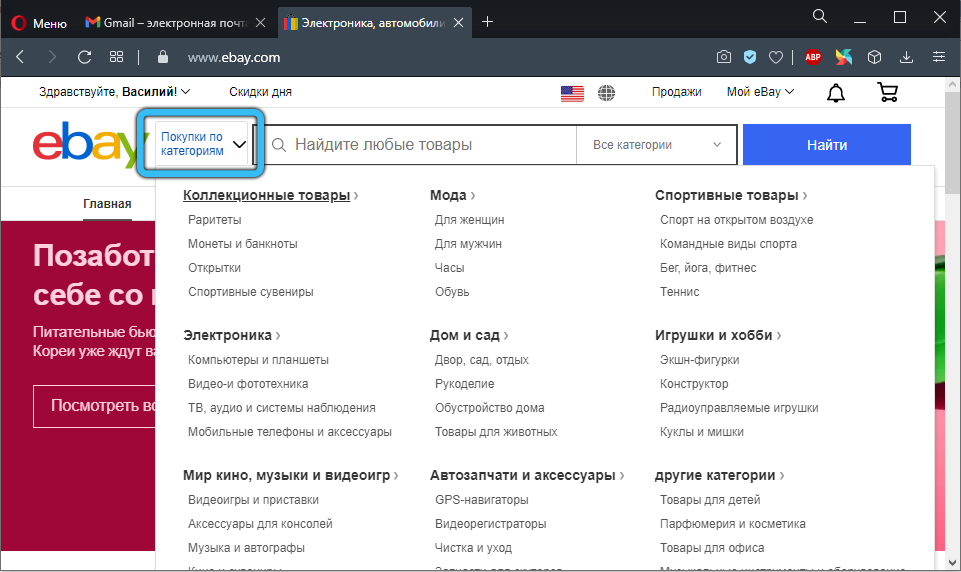Open the AdBlock Plus extension
Screen dimensions: 961x572
tap(814, 57)
